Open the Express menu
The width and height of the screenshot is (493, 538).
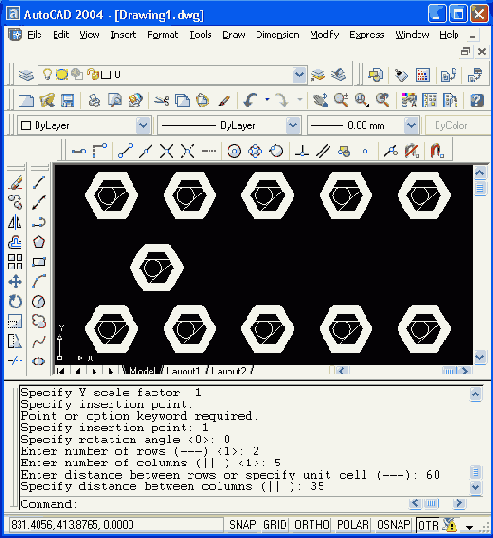click(x=366, y=35)
